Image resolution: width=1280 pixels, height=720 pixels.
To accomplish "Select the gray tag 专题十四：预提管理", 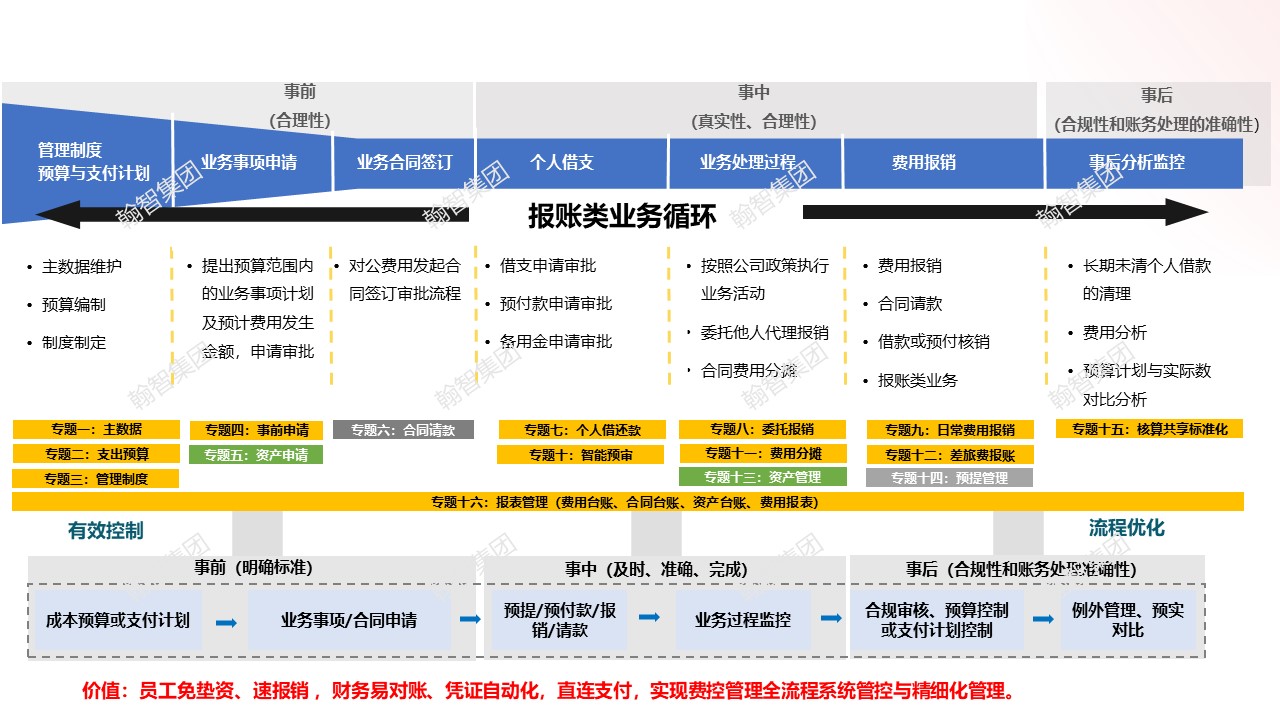I will click(x=949, y=479).
